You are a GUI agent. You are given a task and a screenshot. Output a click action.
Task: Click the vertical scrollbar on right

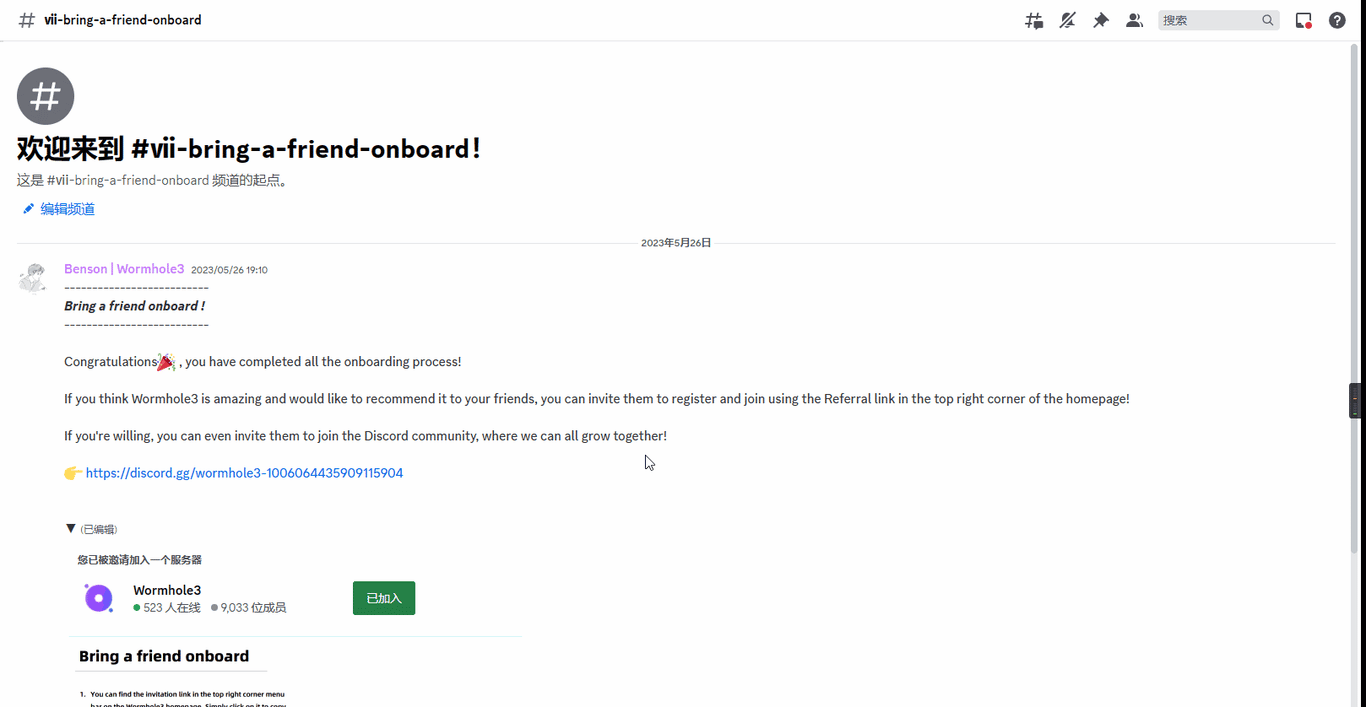point(1355,298)
